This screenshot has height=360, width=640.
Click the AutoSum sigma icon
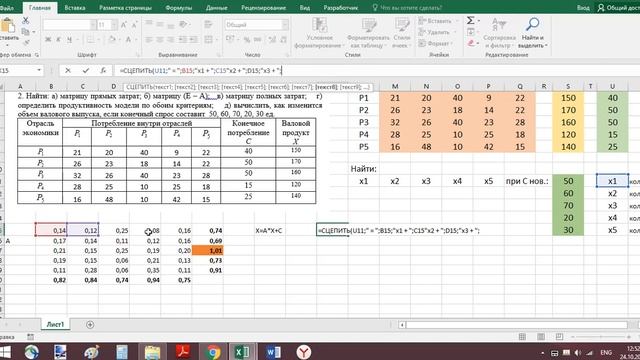471,20
